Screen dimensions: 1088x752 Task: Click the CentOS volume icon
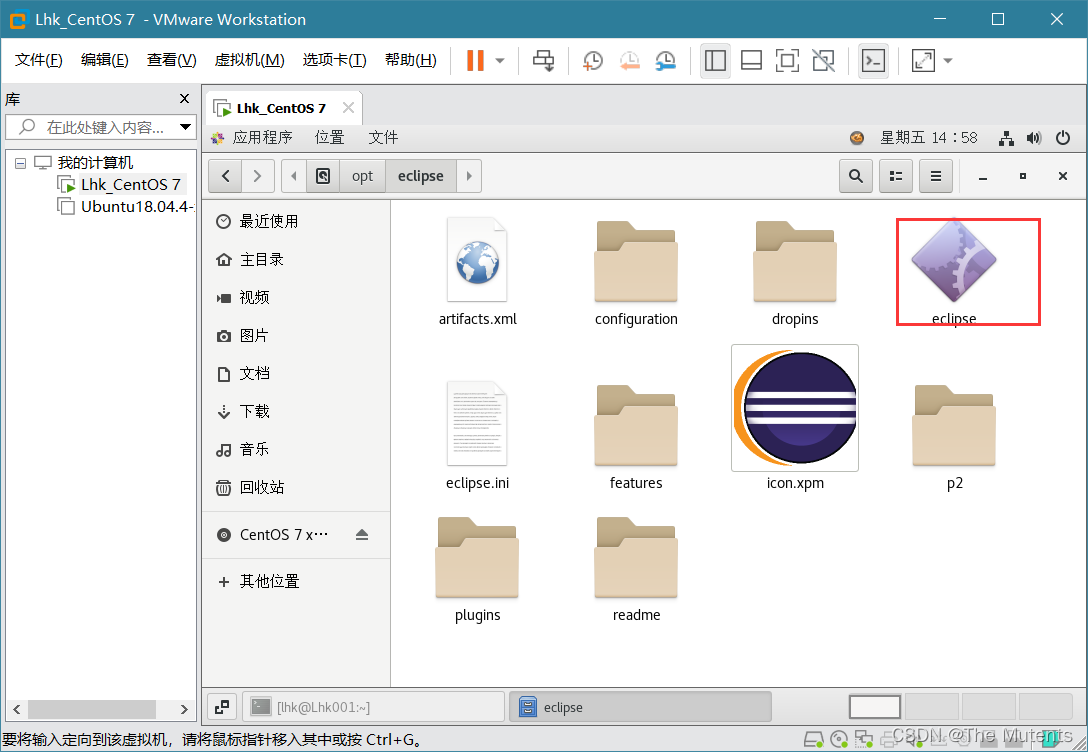click(x=1034, y=138)
